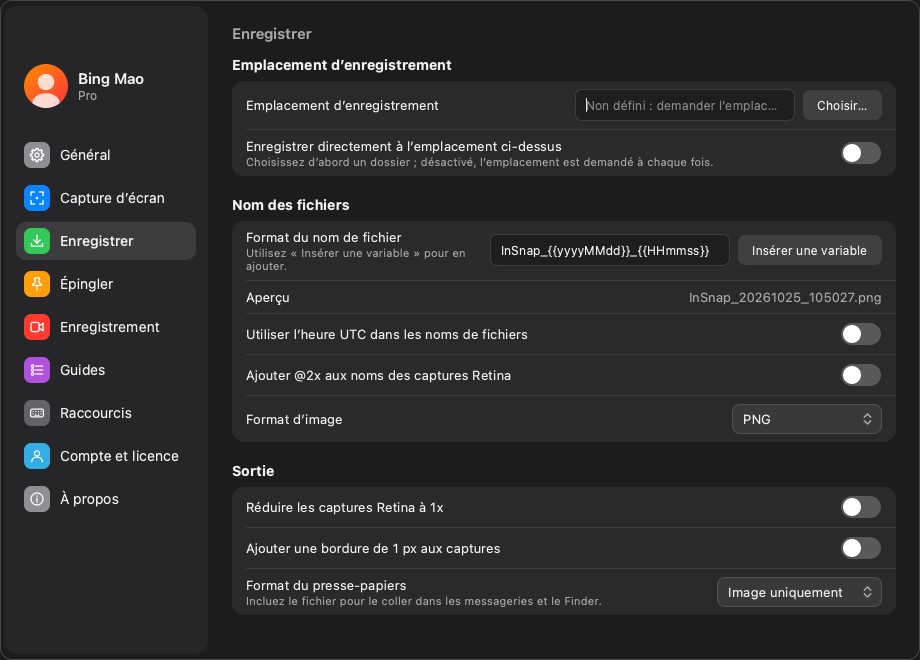The width and height of the screenshot is (920, 660).
Task: Click the Format d'image row label
Action: click(x=294, y=420)
